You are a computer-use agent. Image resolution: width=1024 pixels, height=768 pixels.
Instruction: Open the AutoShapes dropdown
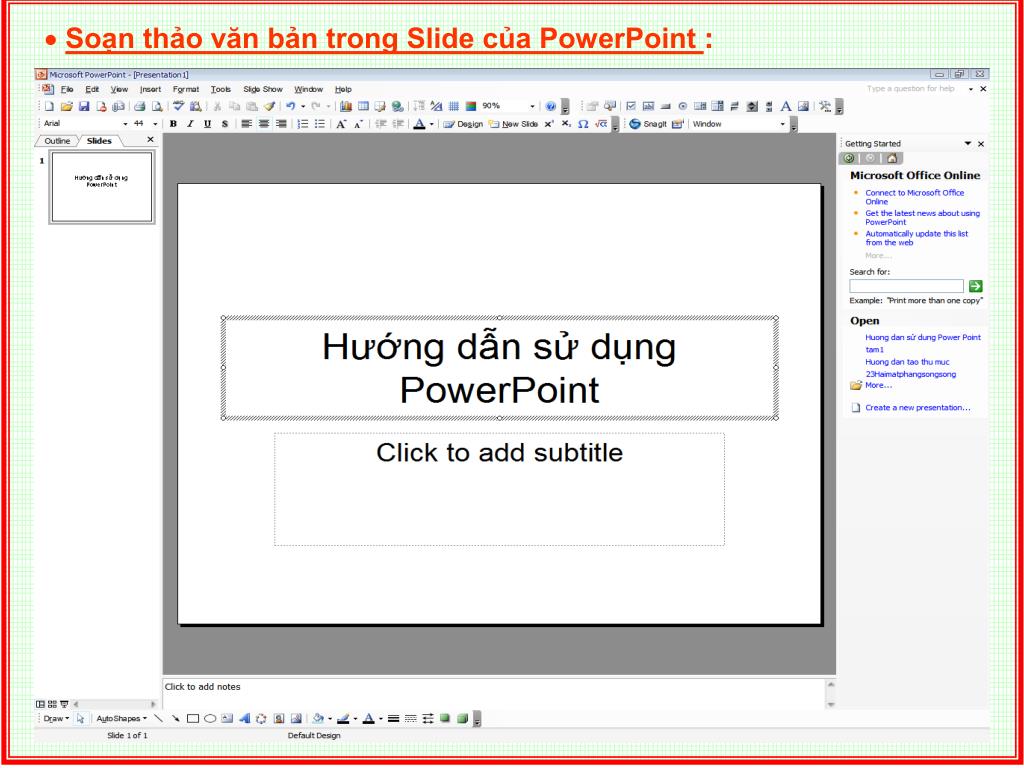pyautogui.click(x=121, y=718)
